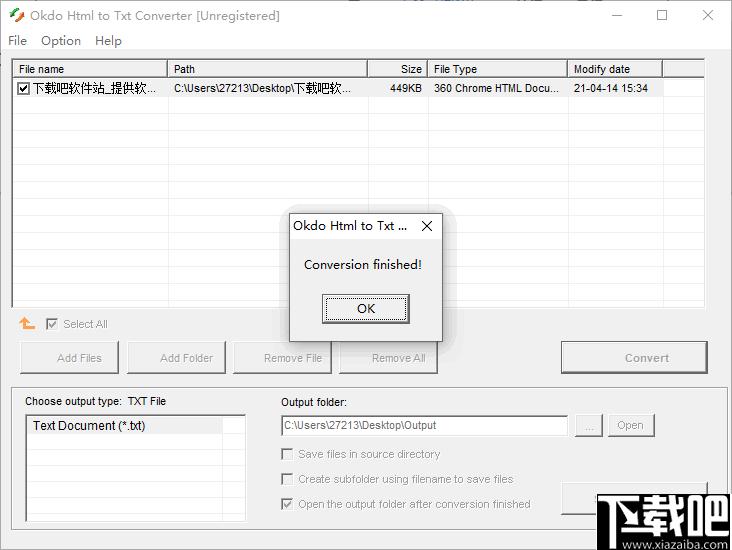The width and height of the screenshot is (732, 550).
Task: Open the File menu
Action: point(17,41)
